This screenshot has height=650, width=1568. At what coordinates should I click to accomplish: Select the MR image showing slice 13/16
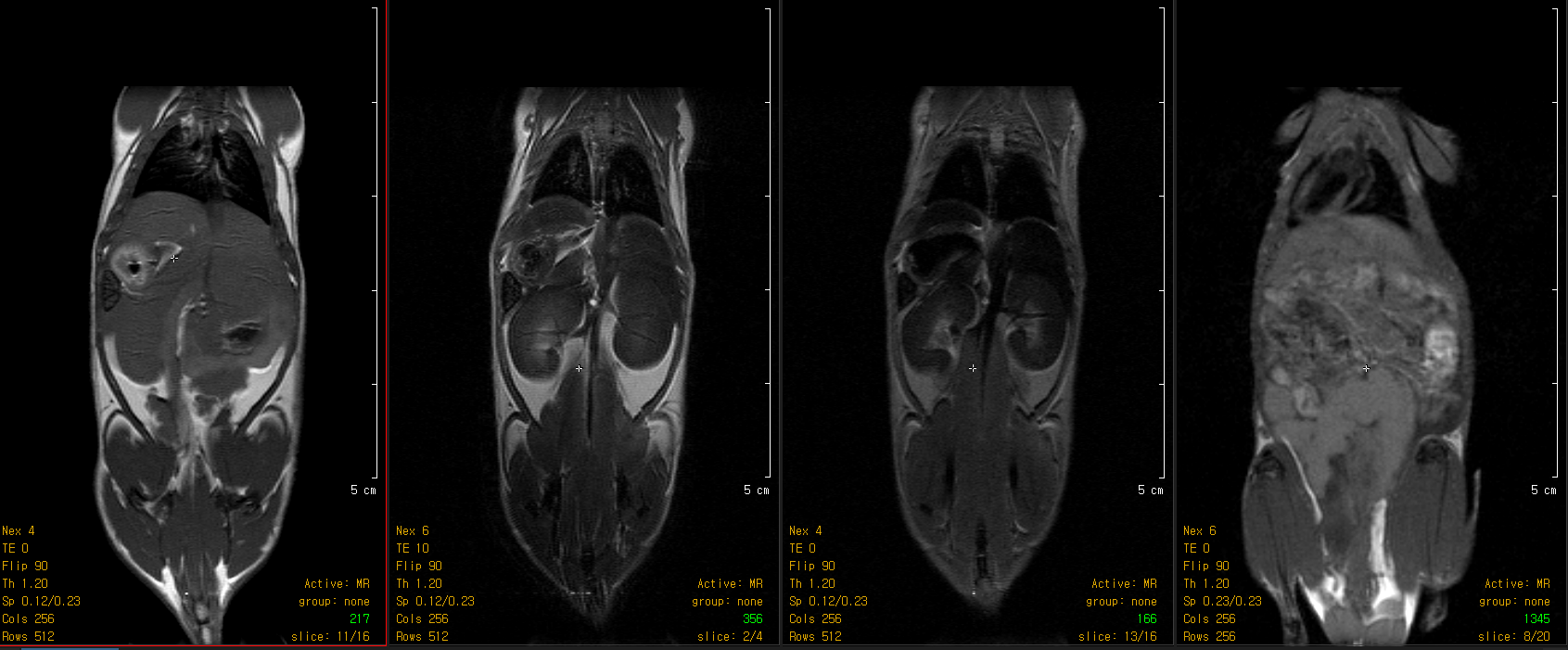[x=978, y=323]
